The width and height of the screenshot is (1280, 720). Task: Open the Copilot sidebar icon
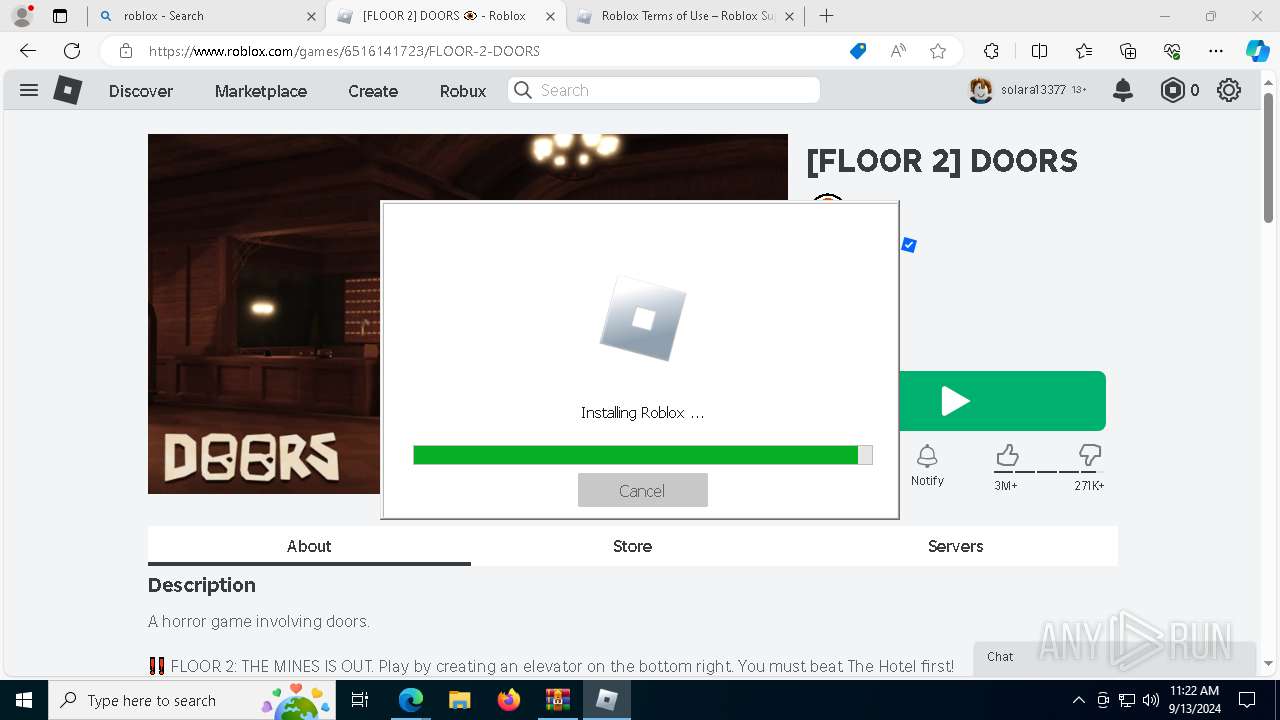[x=1257, y=51]
